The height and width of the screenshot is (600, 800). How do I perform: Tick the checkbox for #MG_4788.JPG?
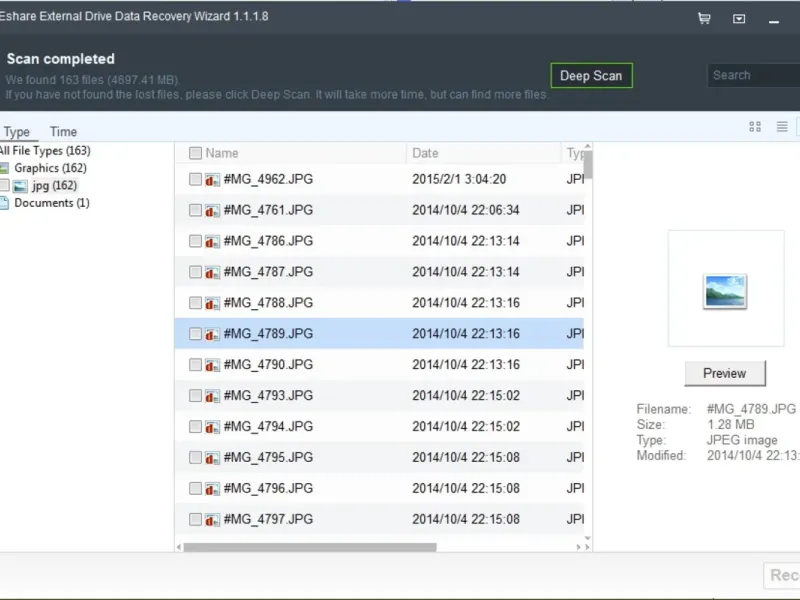click(x=195, y=303)
